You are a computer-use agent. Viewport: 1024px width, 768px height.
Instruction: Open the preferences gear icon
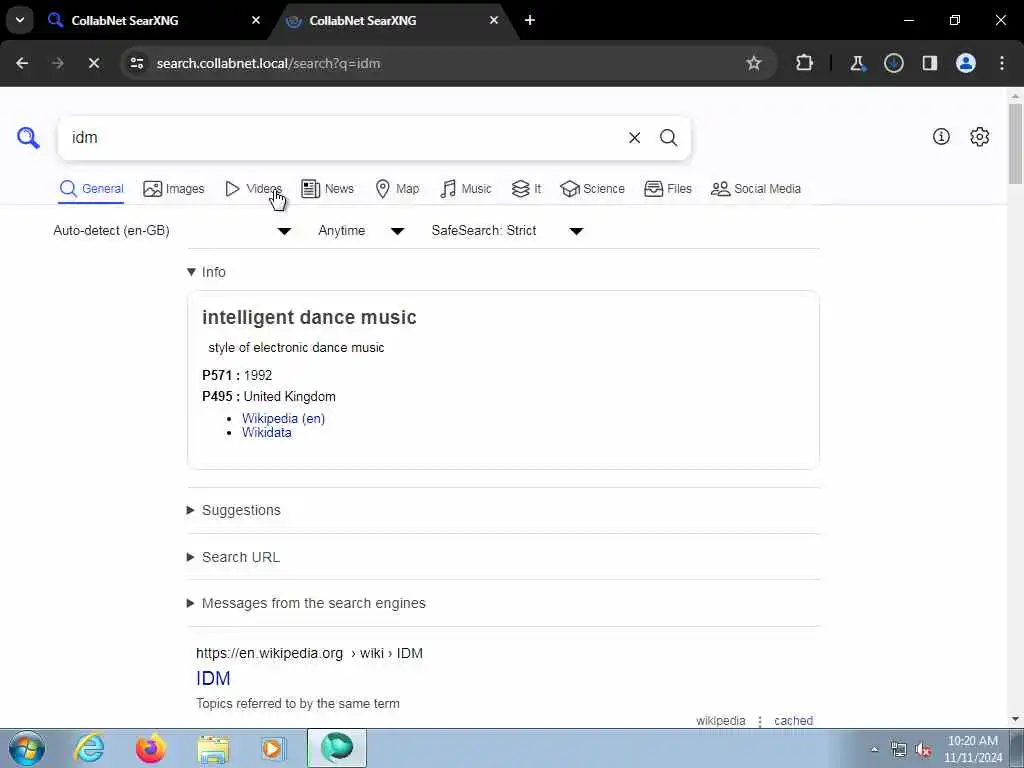click(980, 136)
